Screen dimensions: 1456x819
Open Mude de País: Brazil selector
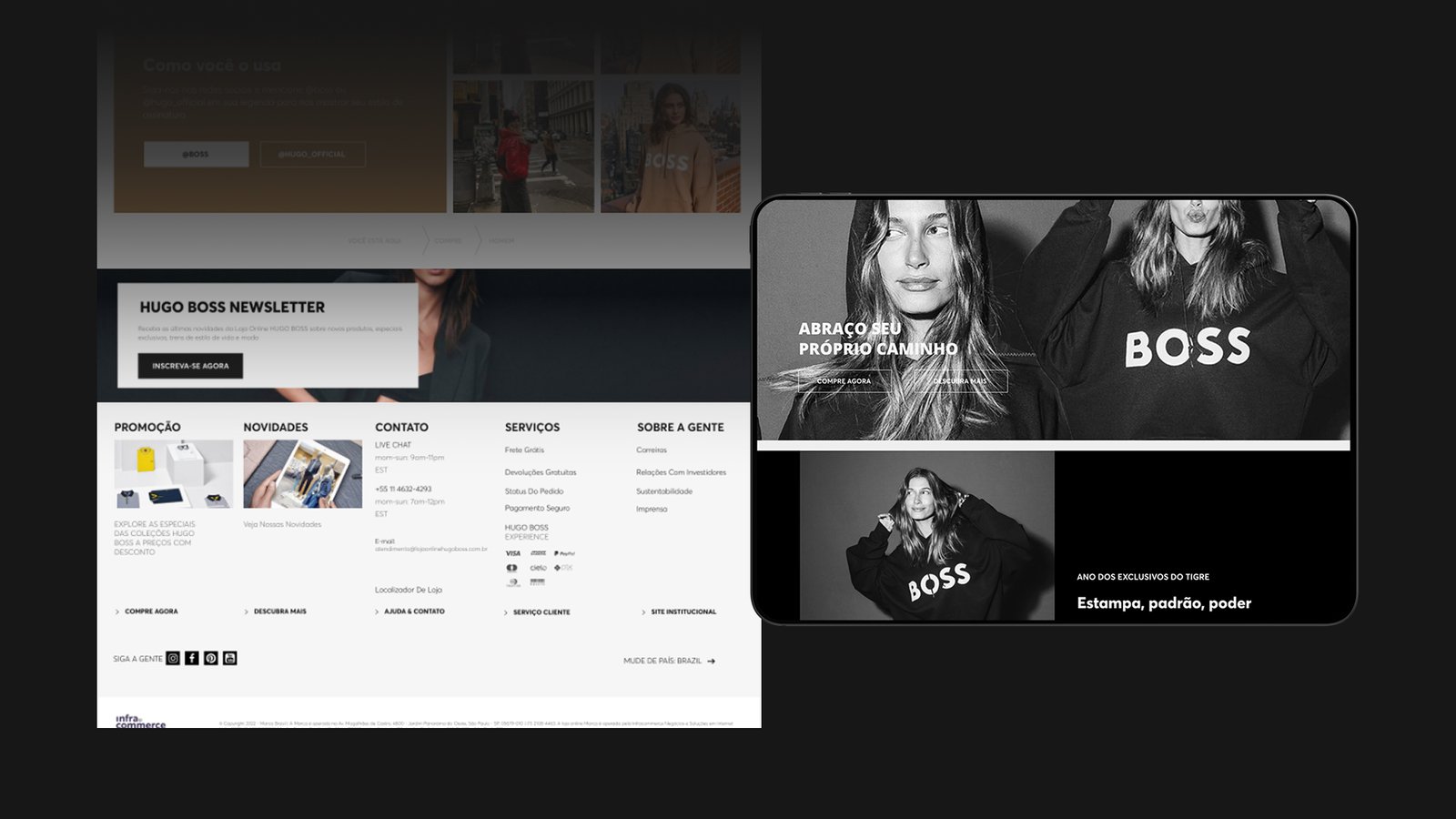tap(669, 661)
